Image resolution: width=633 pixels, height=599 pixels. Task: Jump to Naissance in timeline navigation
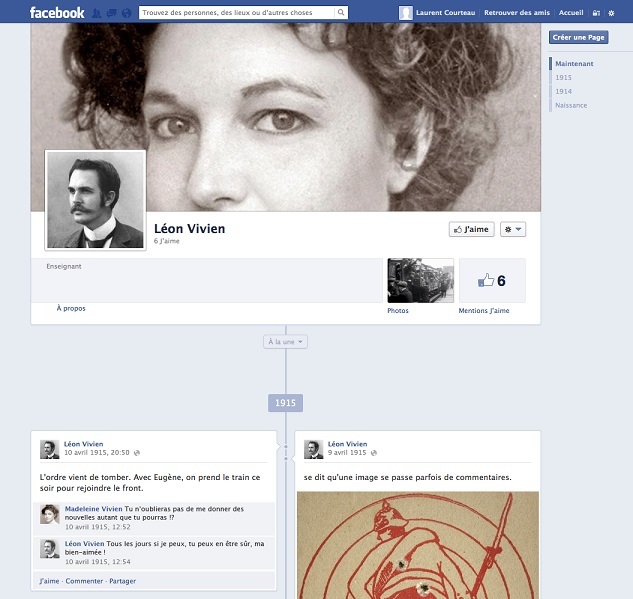pos(571,105)
